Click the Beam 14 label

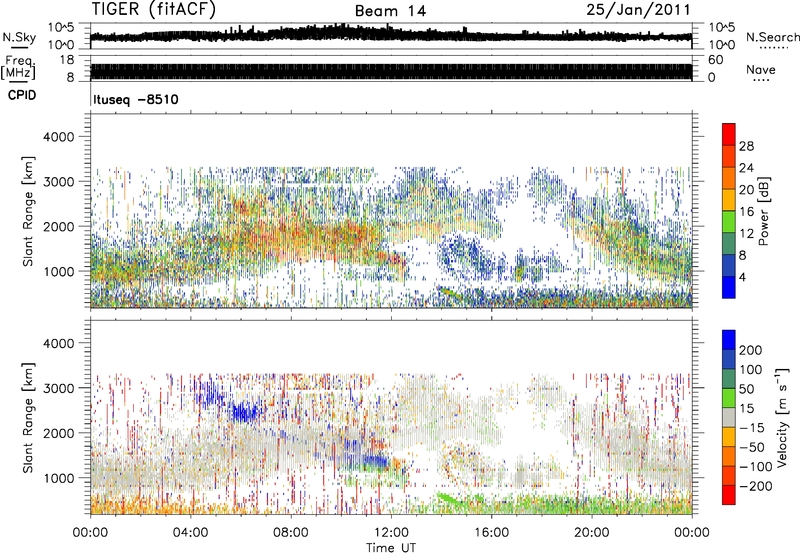click(x=390, y=11)
